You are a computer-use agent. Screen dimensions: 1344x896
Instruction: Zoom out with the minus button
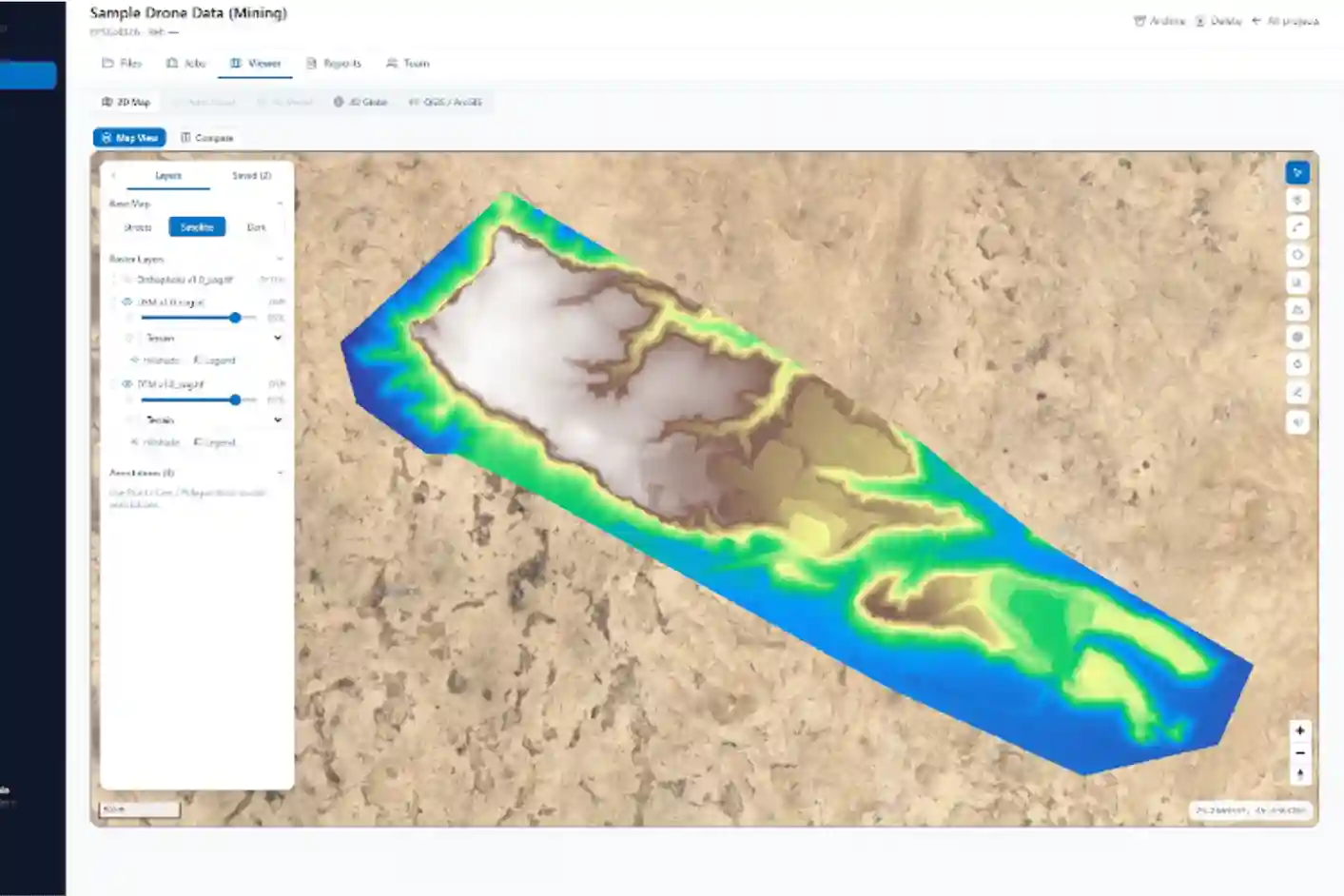click(1299, 752)
